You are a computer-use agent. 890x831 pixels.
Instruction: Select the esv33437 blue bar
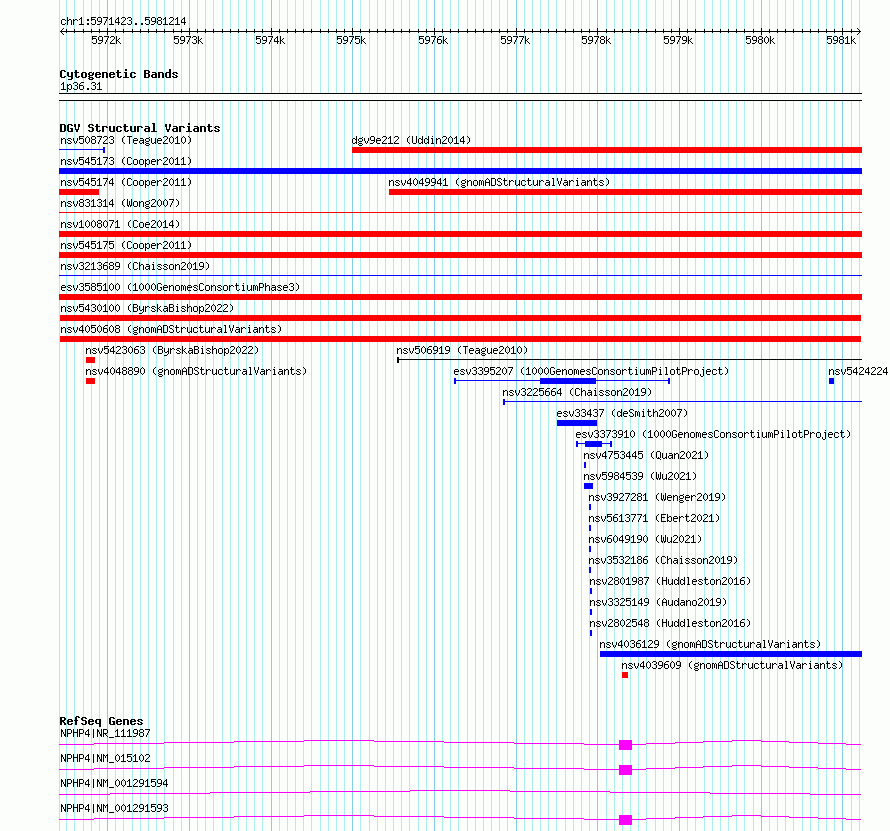tap(577, 423)
